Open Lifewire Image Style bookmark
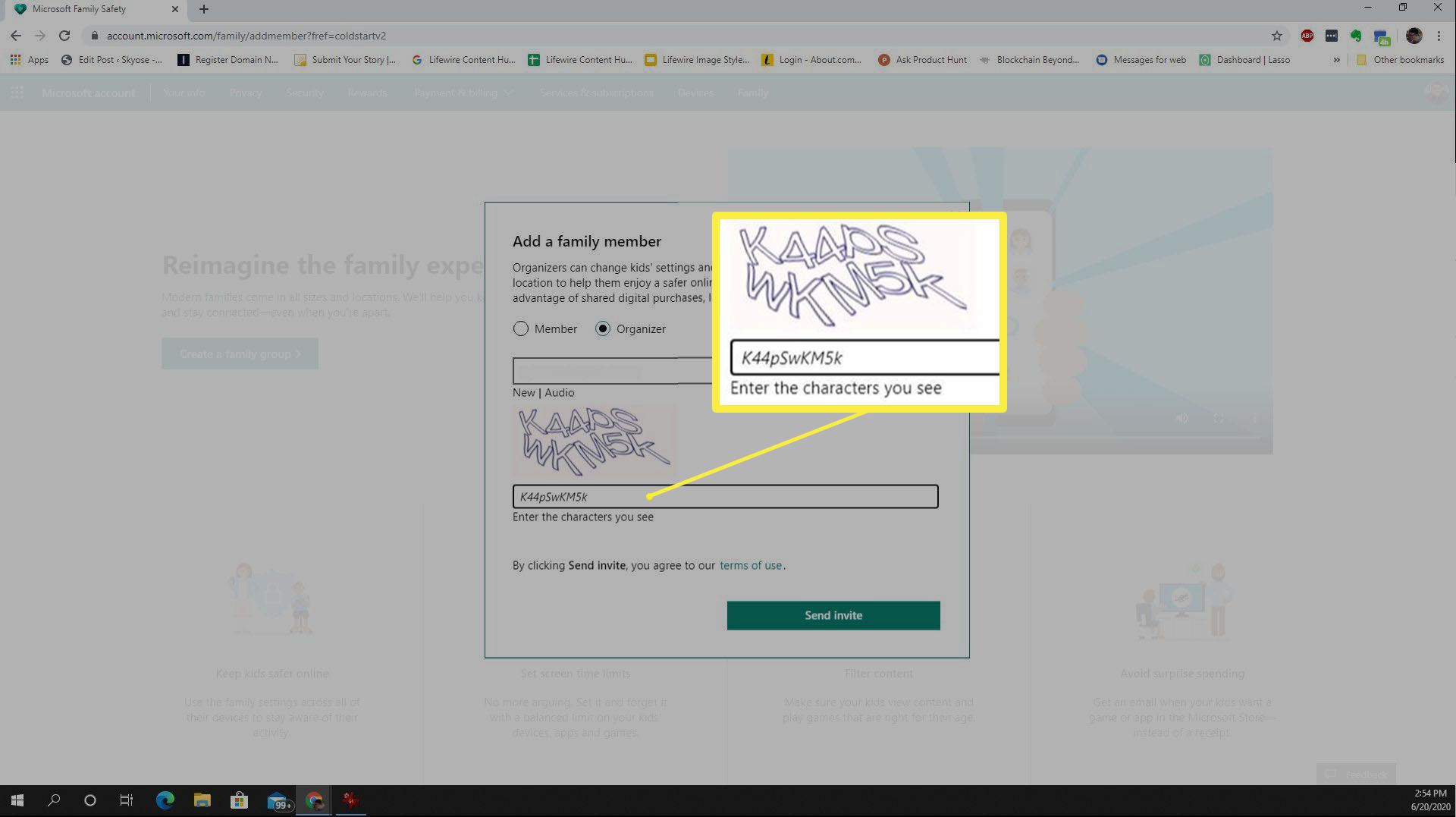The width and height of the screenshot is (1456, 817). click(x=696, y=60)
